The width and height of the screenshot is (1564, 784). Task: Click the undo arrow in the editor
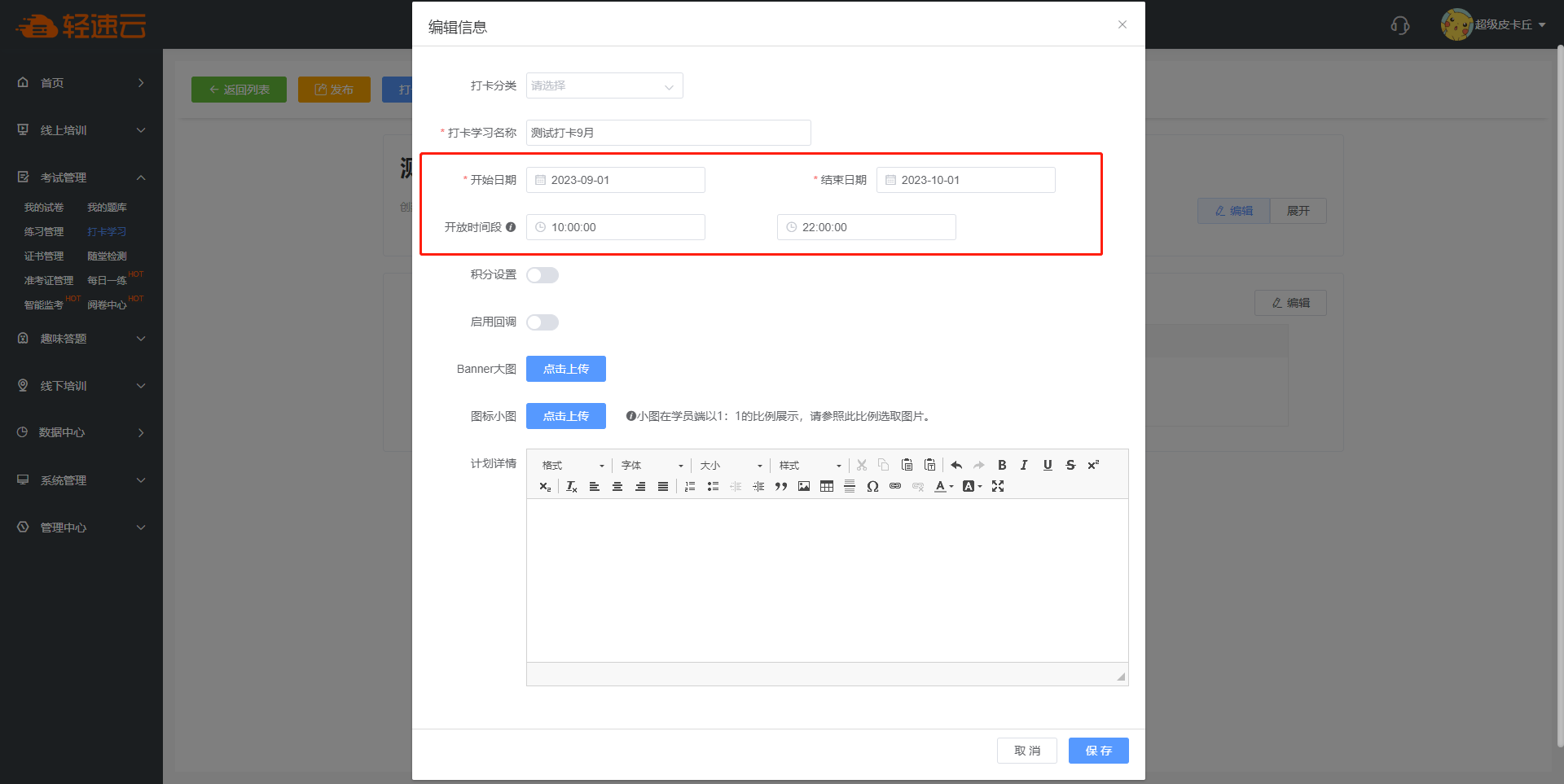point(956,465)
